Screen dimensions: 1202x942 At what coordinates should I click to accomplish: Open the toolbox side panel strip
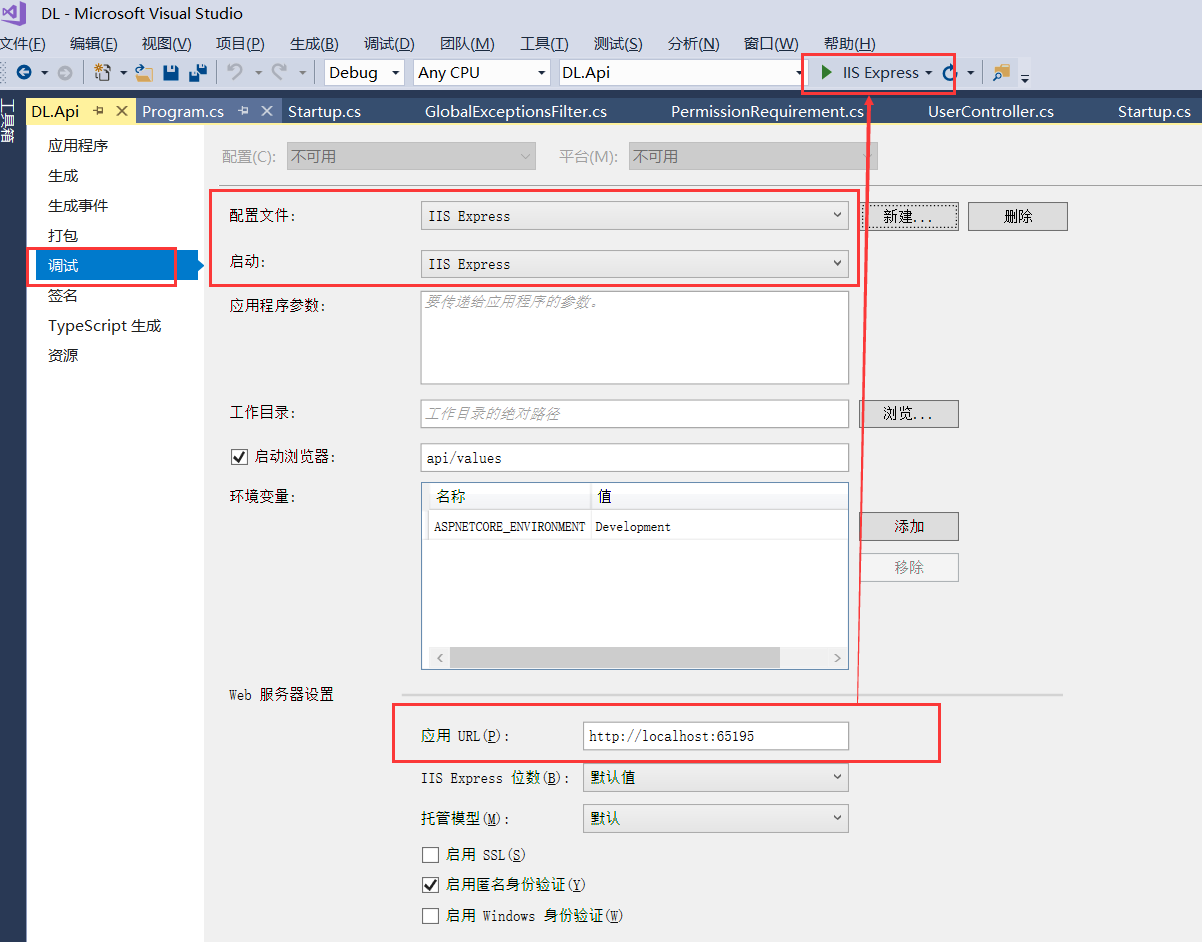click(7, 122)
